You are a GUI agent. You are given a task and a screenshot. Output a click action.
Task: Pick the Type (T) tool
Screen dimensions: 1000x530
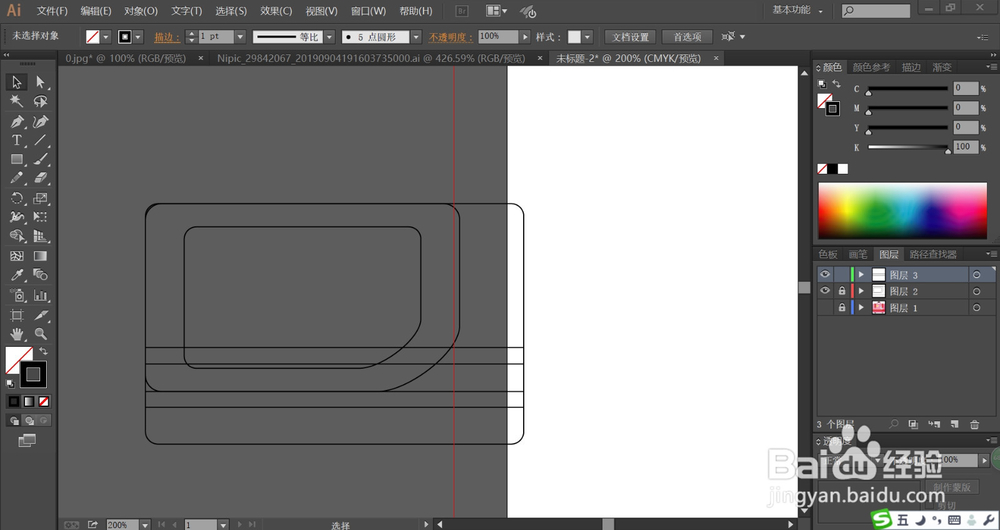pyautogui.click(x=17, y=140)
